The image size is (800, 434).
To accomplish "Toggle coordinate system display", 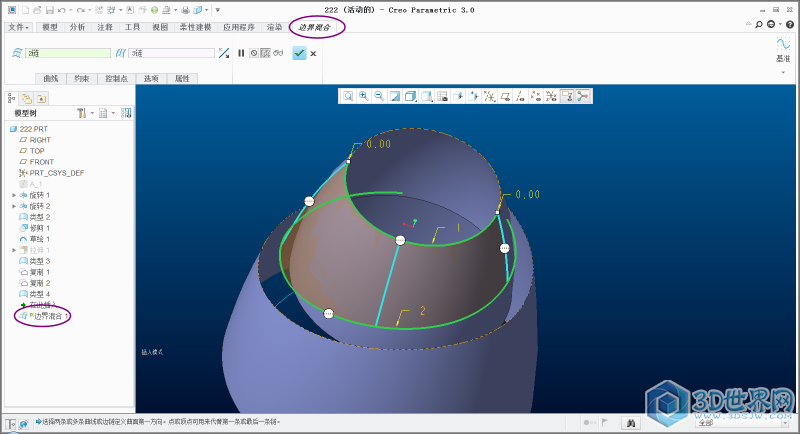I will [x=551, y=96].
